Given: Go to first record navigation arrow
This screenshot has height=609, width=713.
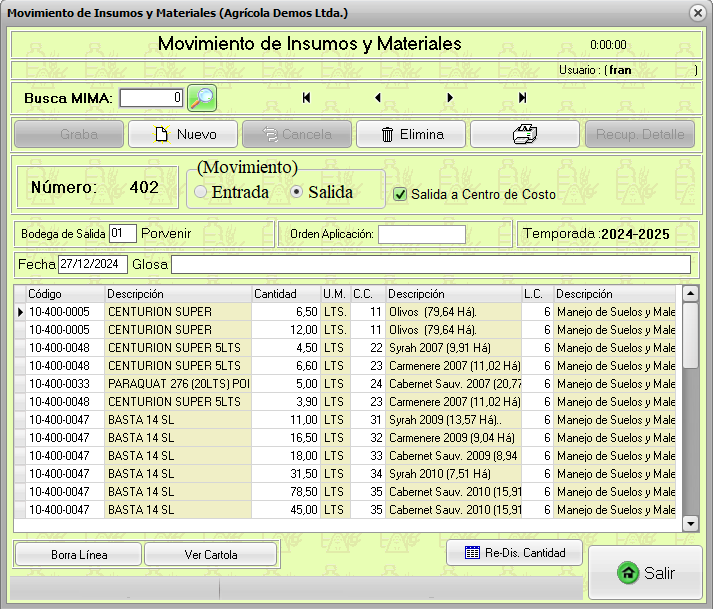Looking at the screenshot, I should coord(306,97).
